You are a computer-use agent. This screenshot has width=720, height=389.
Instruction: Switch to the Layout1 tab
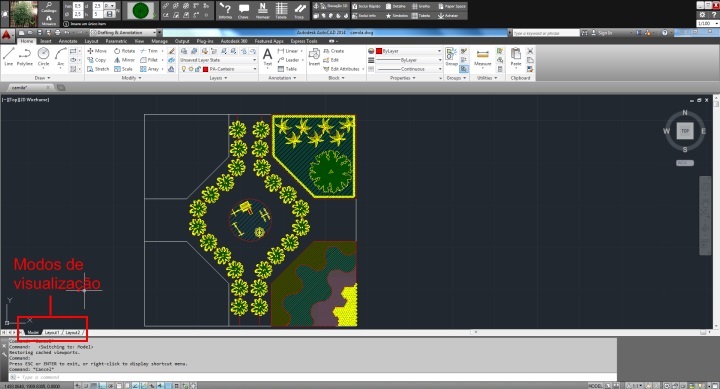52,333
